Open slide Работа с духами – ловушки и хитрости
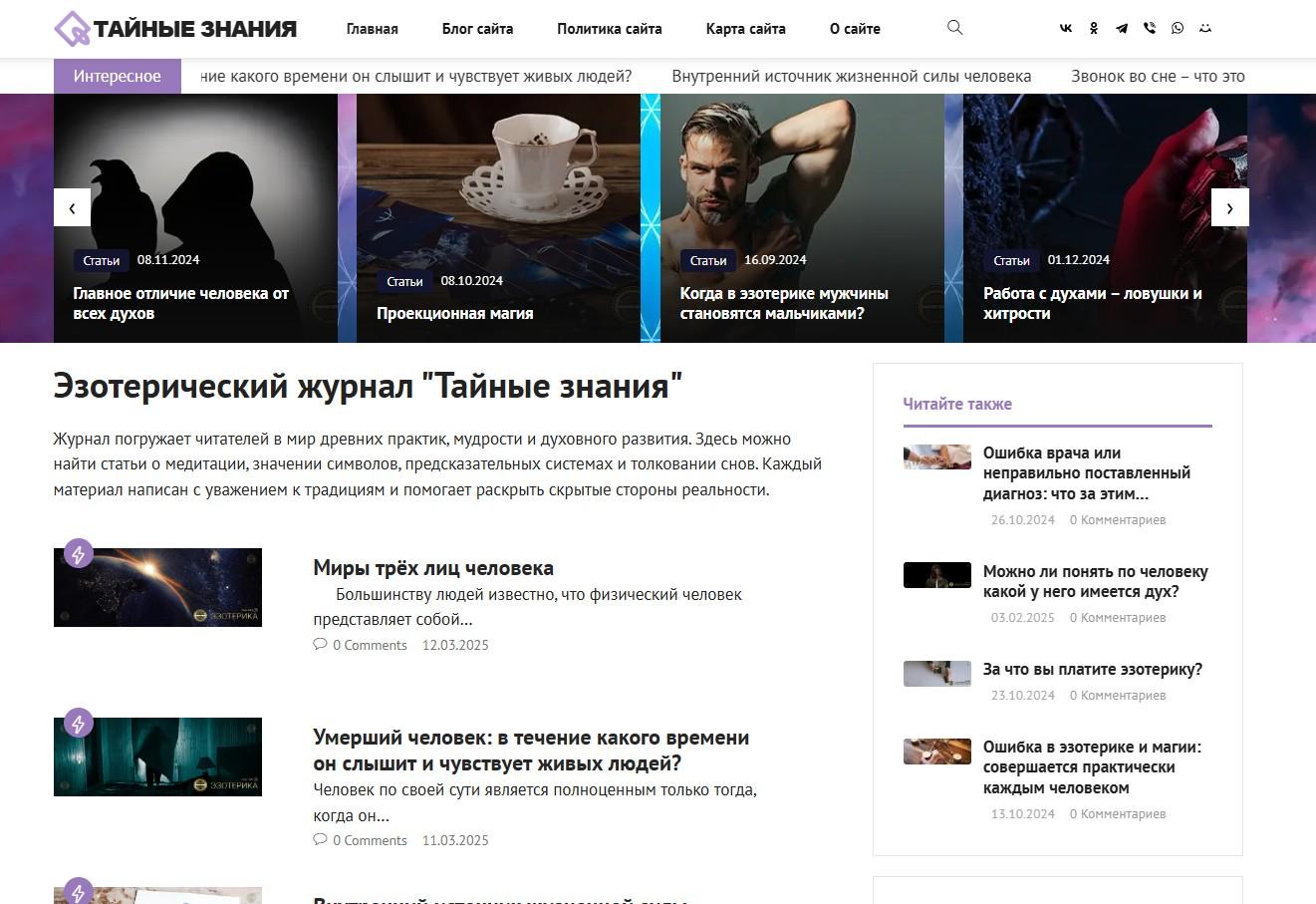This screenshot has height=904, width=1316. click(1093, 303)
